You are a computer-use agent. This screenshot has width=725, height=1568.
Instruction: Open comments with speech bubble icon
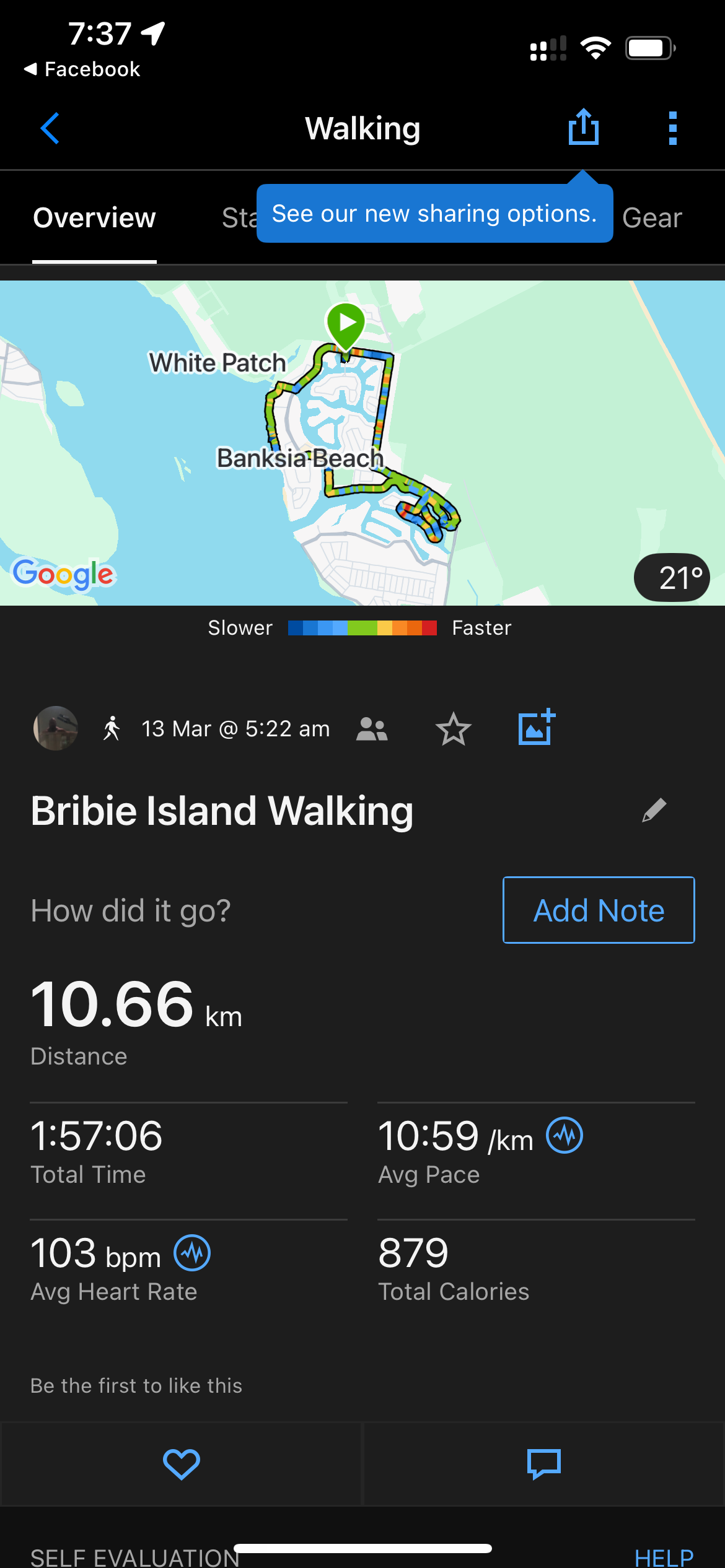coord(543,1464)
